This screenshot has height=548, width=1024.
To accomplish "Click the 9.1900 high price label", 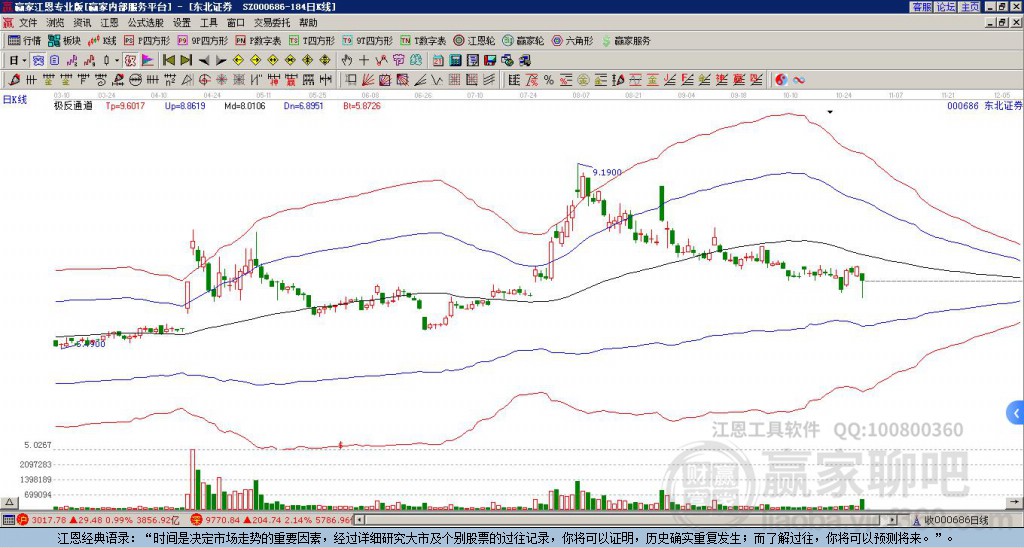I will pyautogui.click(x=607, y=172).
